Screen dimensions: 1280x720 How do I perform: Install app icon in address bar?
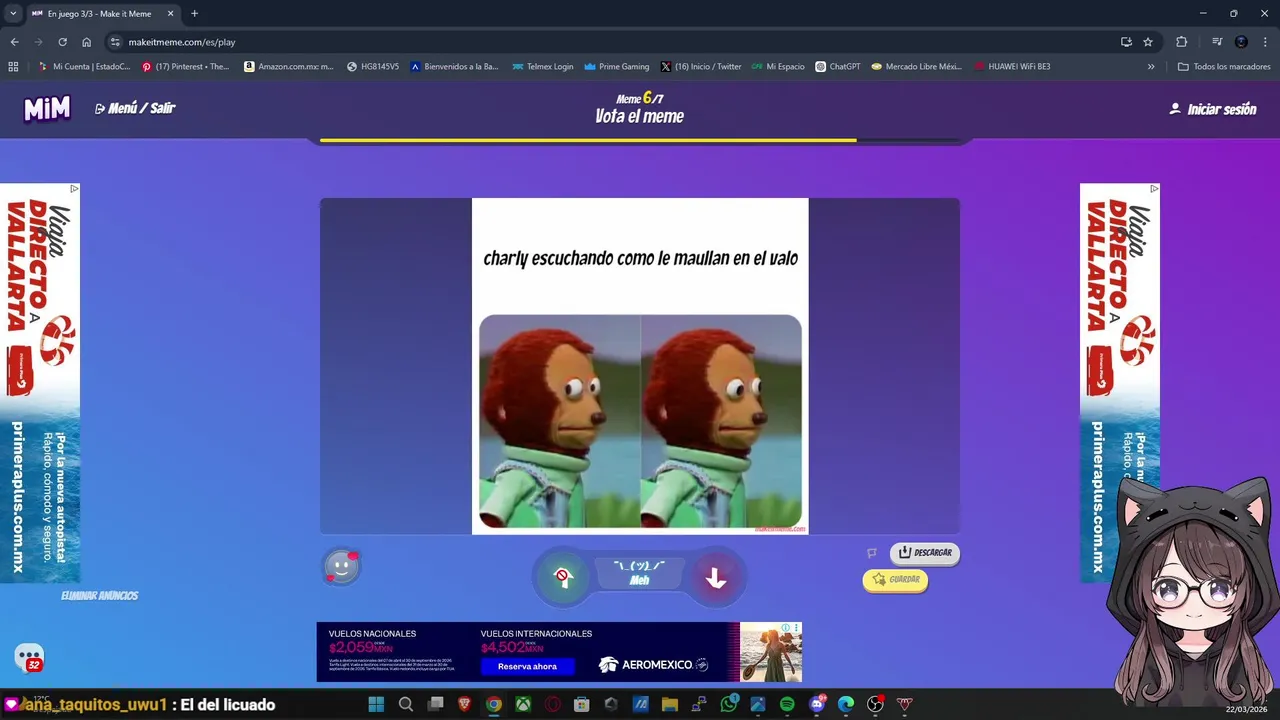1126,42
